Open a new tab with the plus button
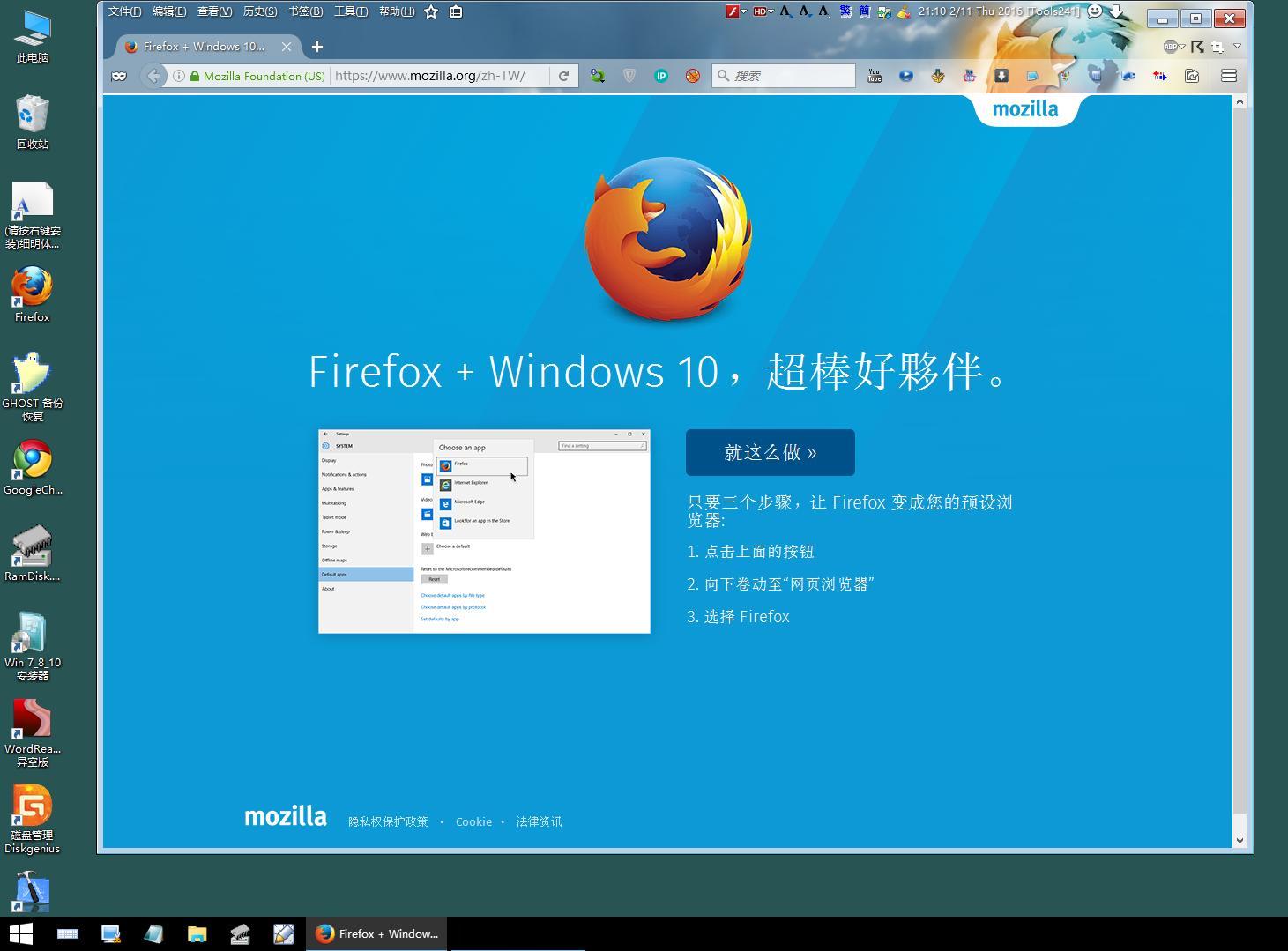Image resolution: width=1288 pixels, height=951 pixels. pos(317,47)
